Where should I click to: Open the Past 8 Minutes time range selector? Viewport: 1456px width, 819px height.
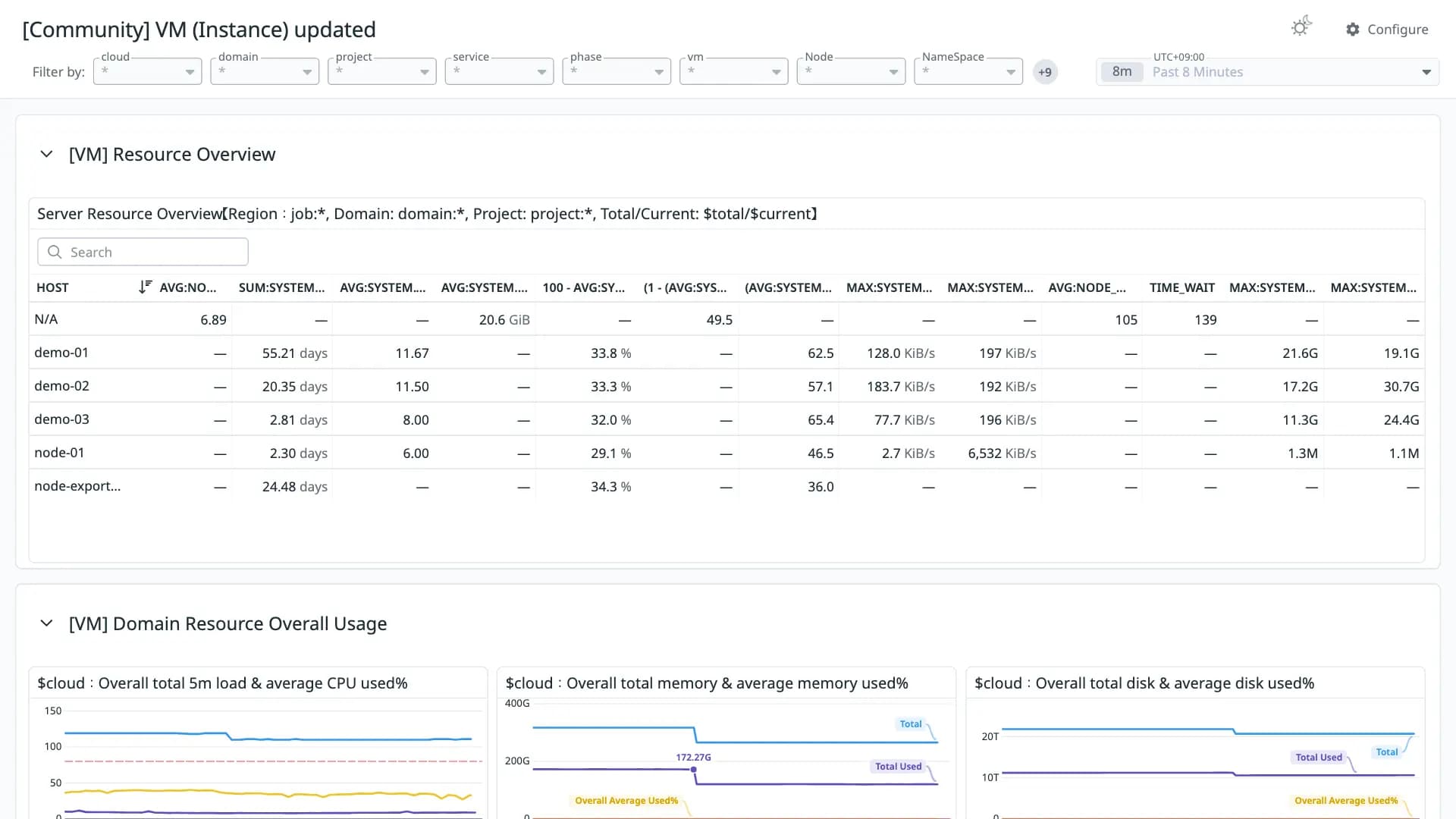click(1267, 72)
